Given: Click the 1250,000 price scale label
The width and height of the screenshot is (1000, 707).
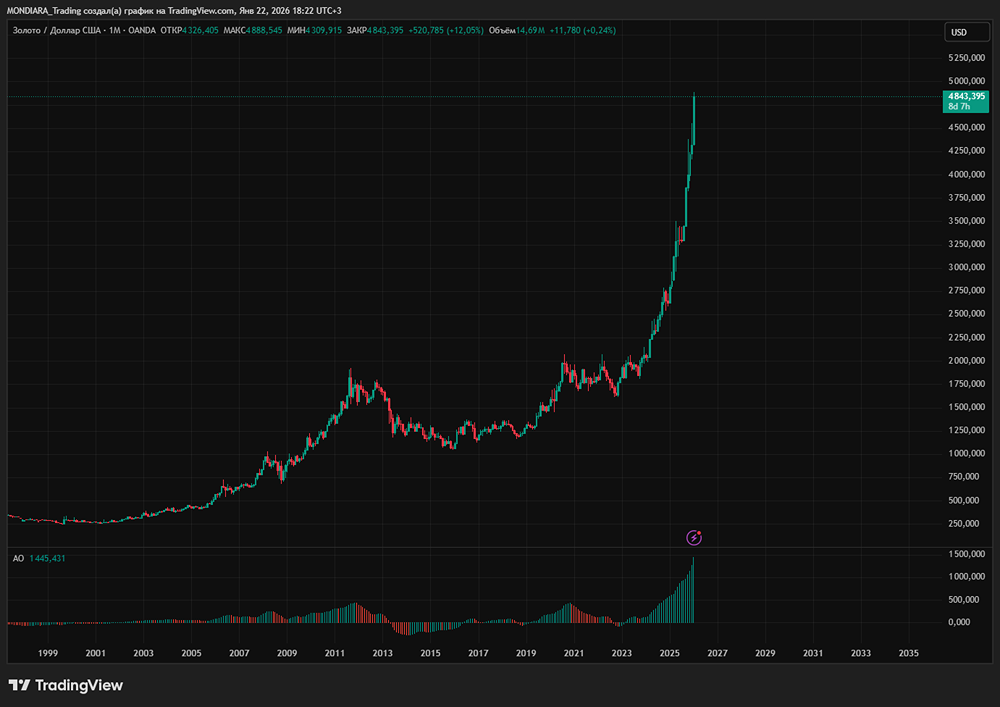Looking at the screenshot, I should click(x=966, y=430).
